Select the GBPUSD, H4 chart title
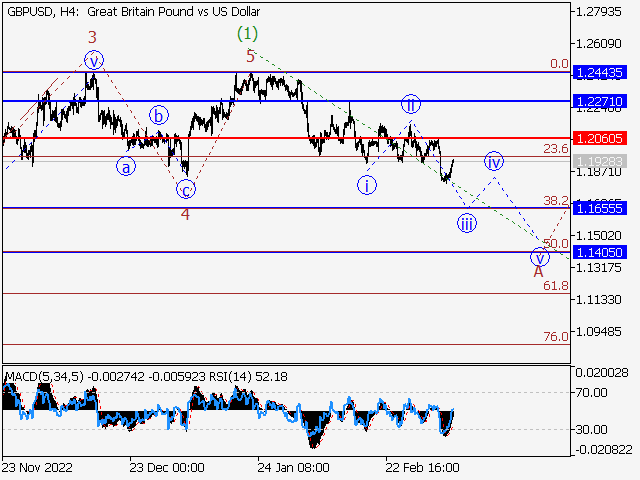This screenshot has height=480, width=640. 133,12
